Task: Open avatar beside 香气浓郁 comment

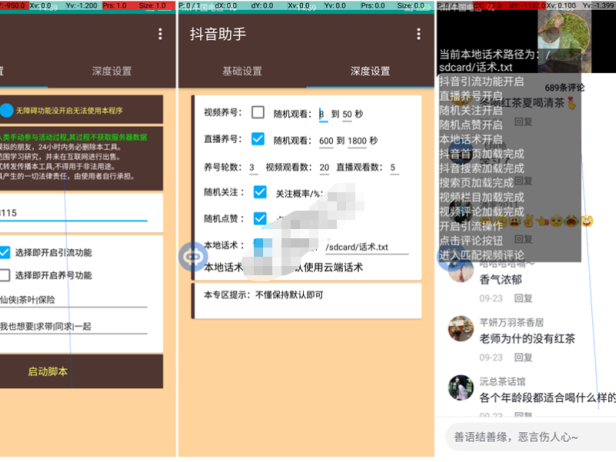Action: tap(460, 270)
